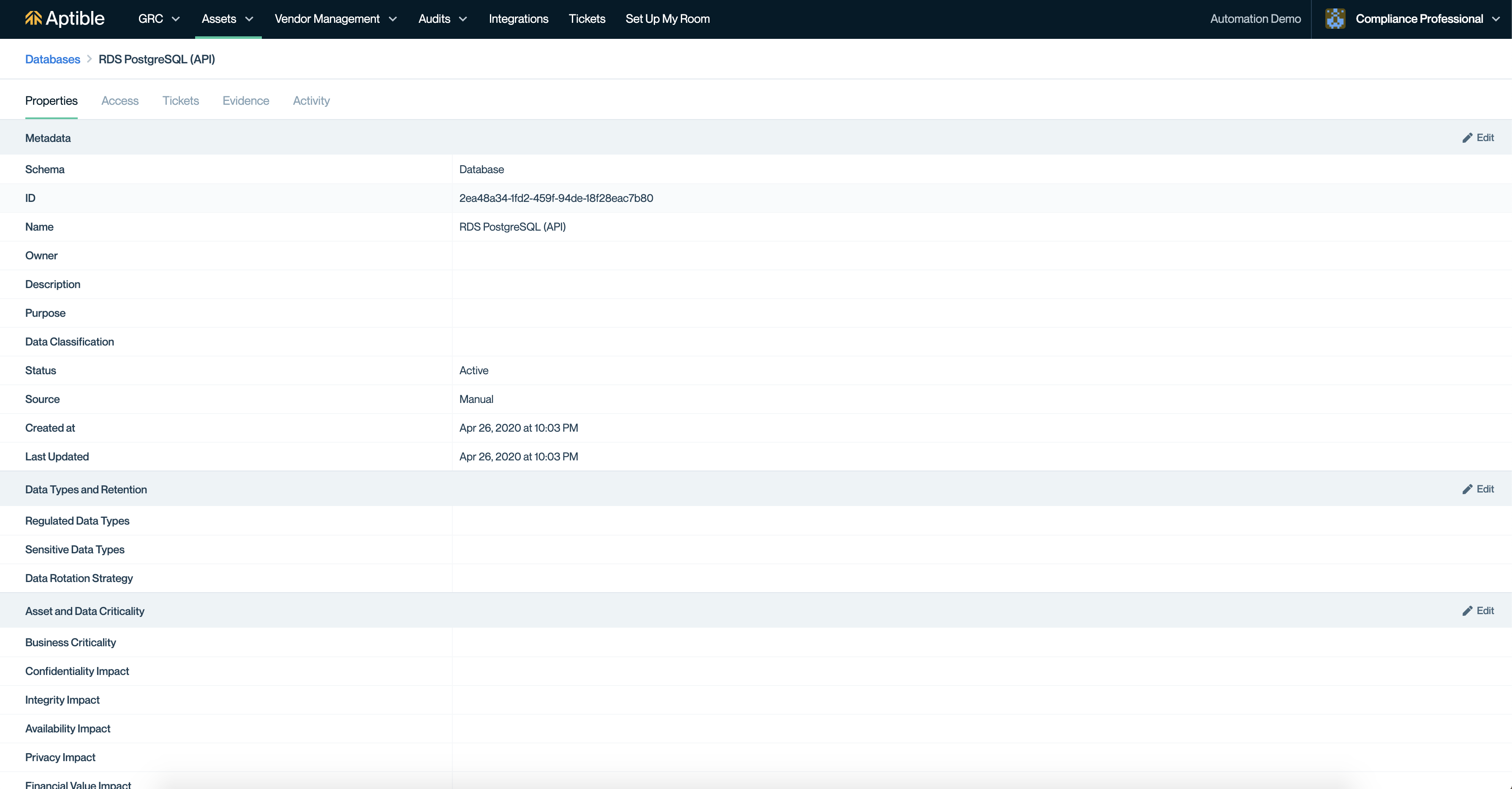
Task: Click the Aptible logo icon
Action: 33,19
